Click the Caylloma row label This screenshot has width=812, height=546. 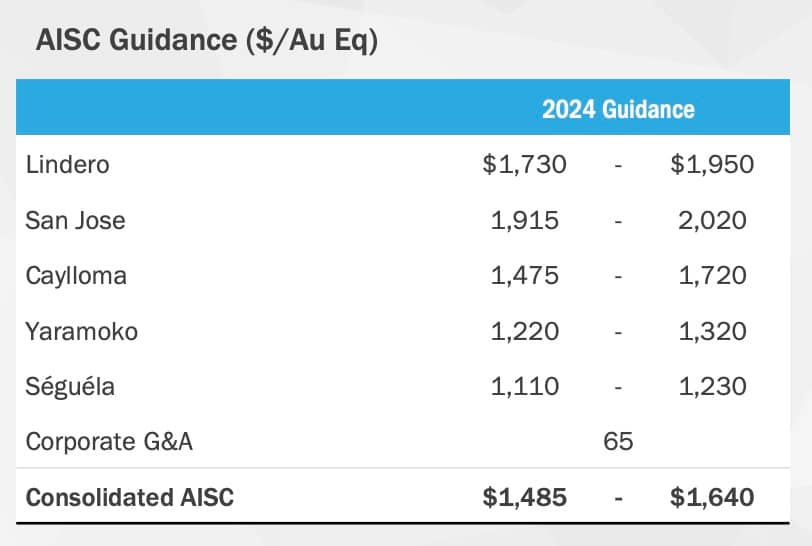coord(77,275)
